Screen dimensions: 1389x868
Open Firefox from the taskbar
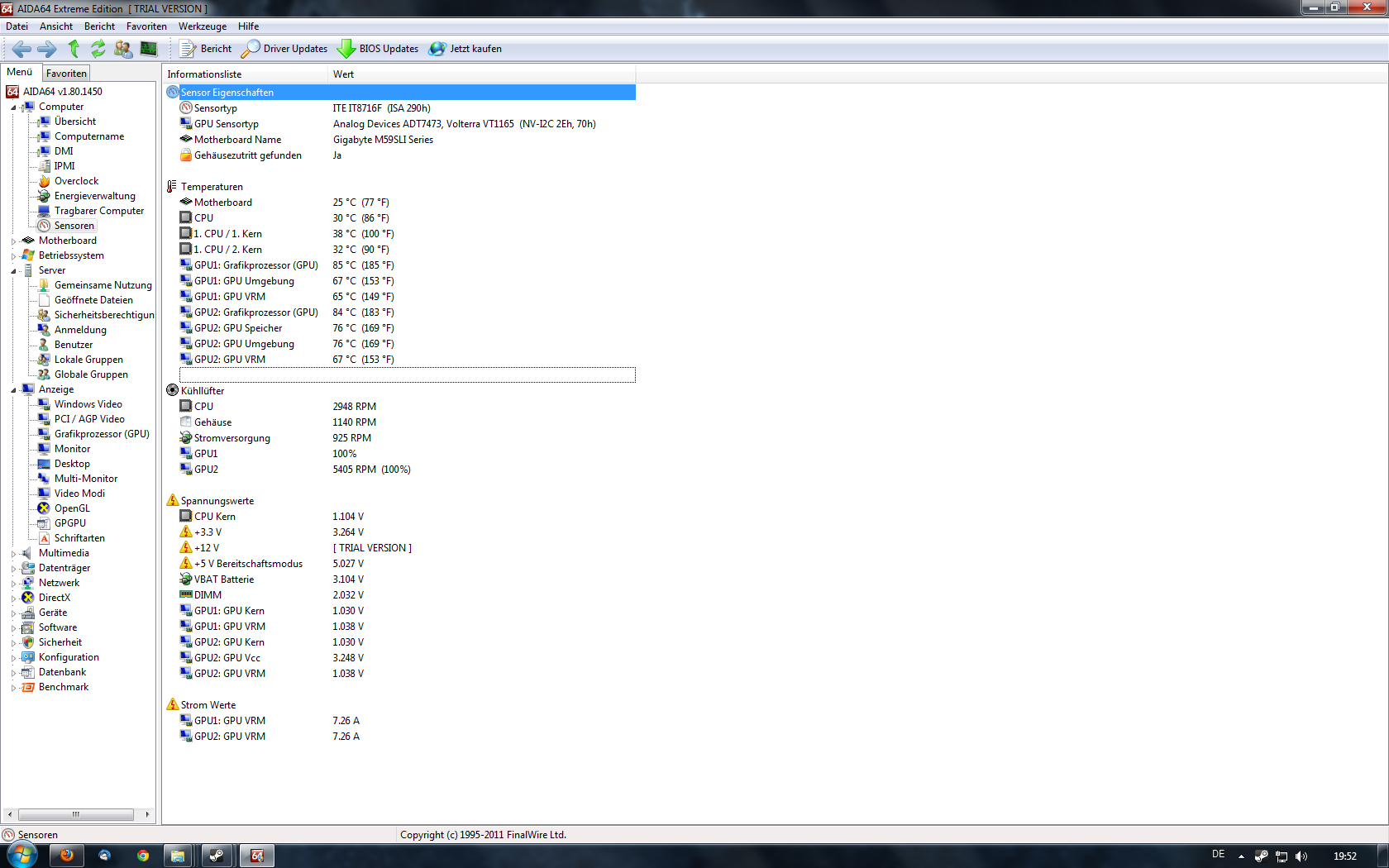tap(67, 856)
